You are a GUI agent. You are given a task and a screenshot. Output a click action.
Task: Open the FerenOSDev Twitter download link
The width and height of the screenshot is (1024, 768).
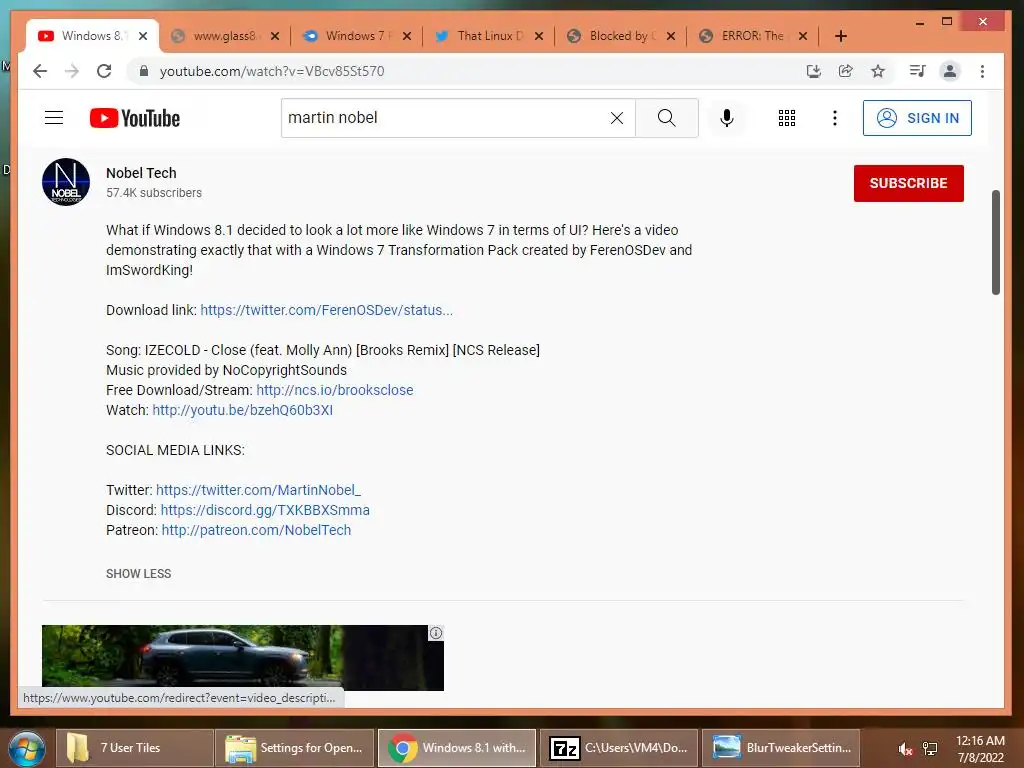point(327,310)
